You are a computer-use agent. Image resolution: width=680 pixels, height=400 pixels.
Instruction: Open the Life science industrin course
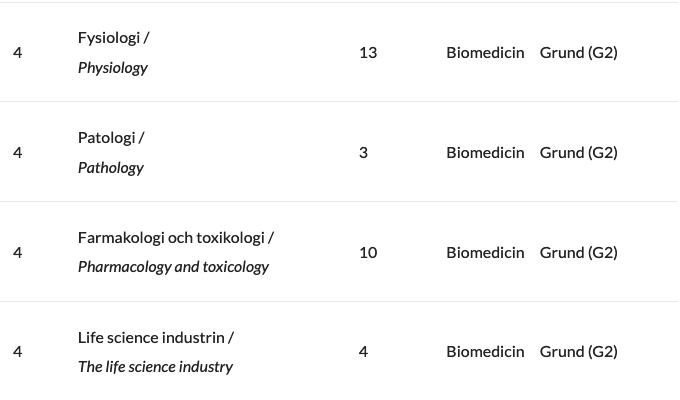[152, 338]
